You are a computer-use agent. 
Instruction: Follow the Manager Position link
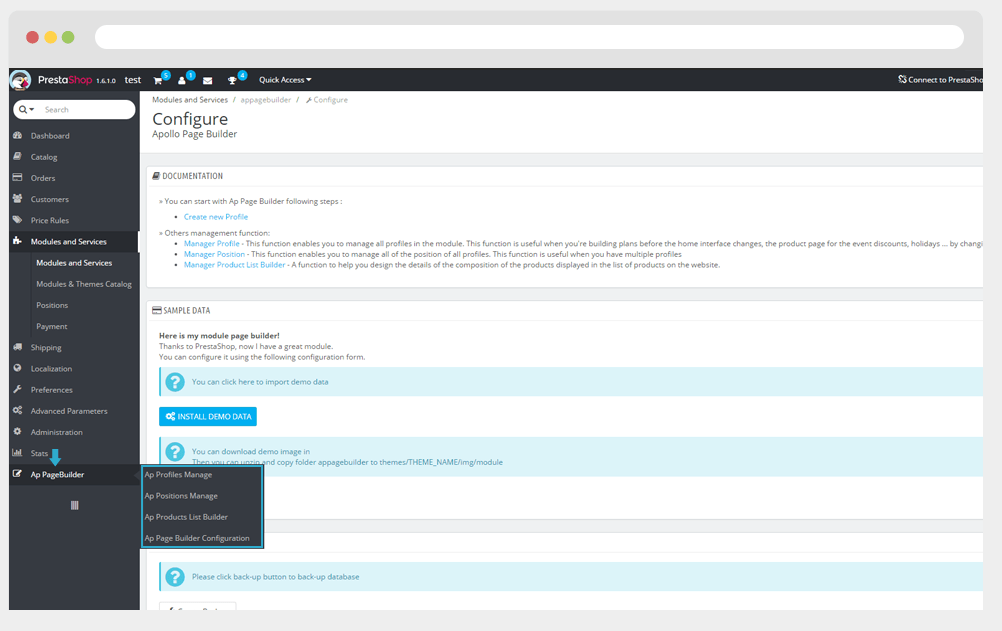[x=214, y=254]
